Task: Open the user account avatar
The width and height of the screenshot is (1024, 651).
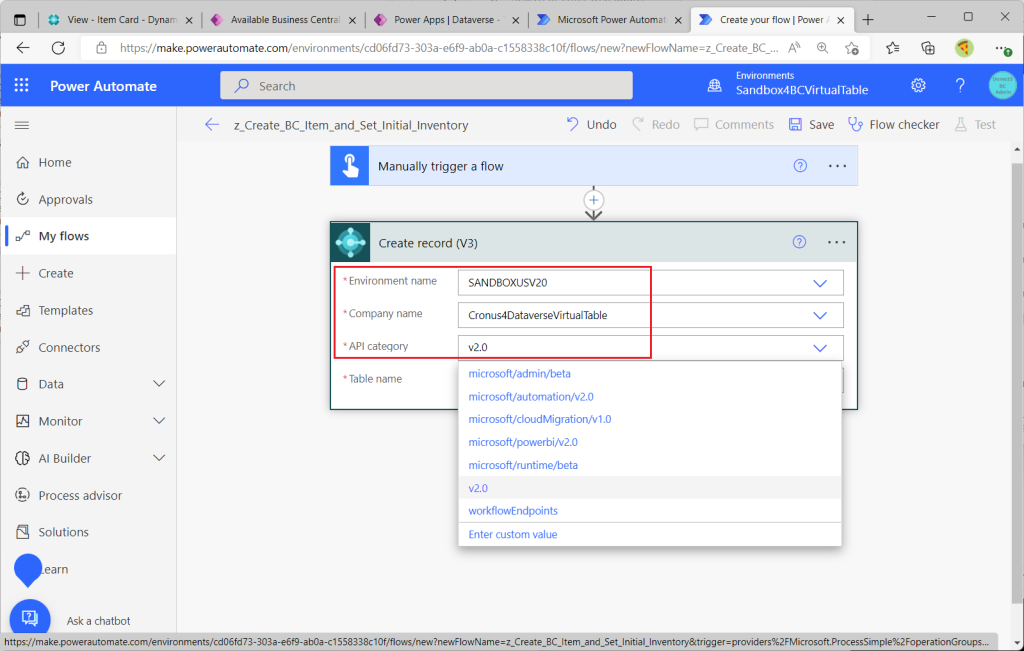Action: click(x=1002, y=86)
